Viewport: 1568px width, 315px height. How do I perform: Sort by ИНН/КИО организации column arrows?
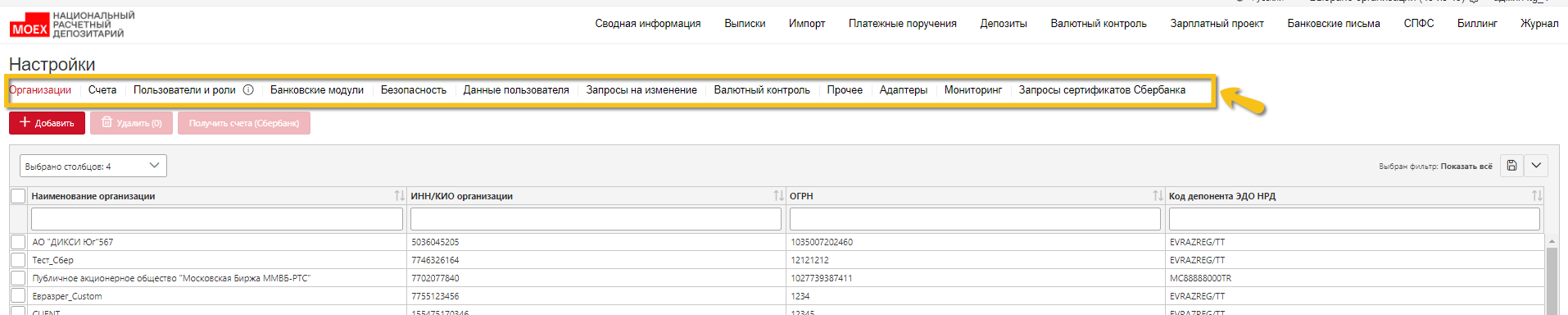pyautogui.click(x=778, y=196)
